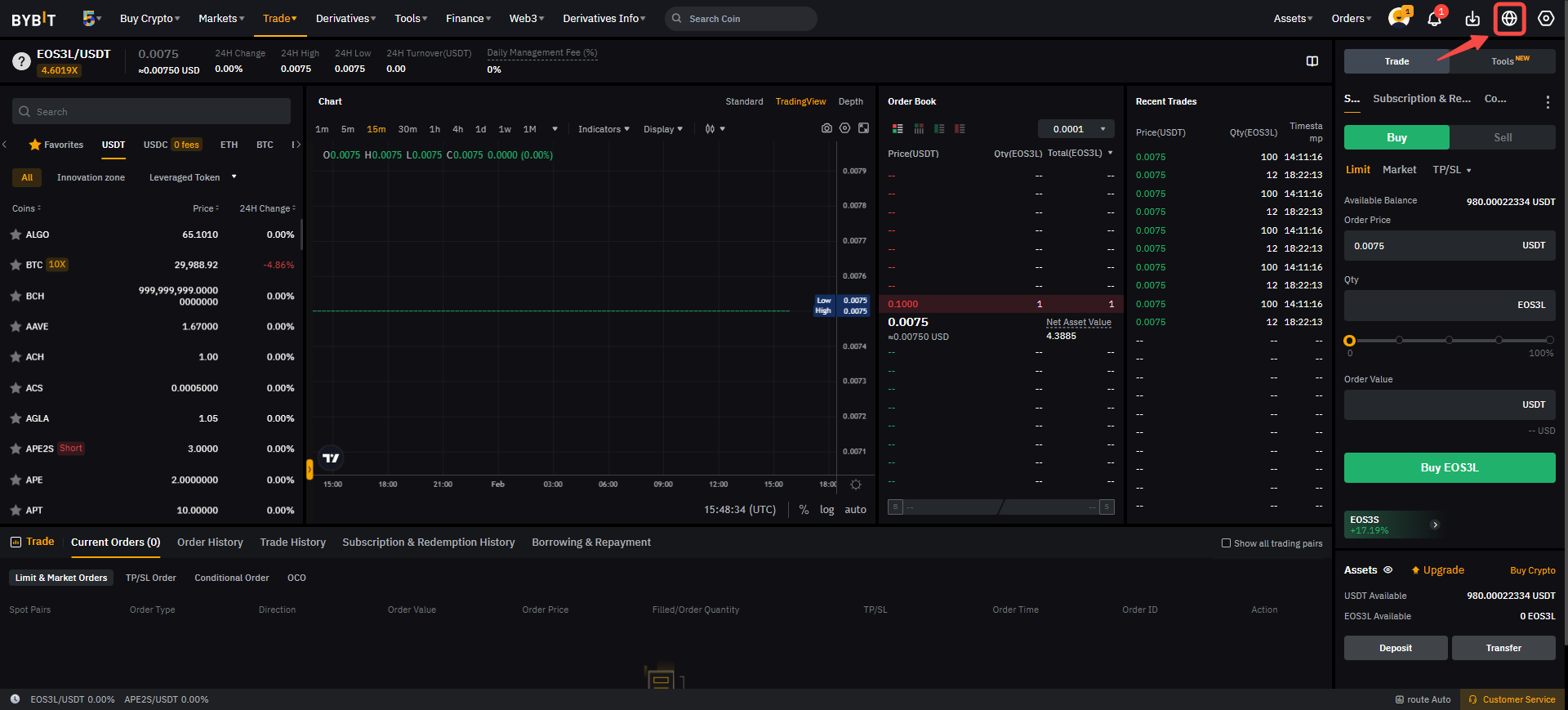Open the Indicators dropdown
This screenshot has width=1568, height=710.
click(x=604, y=129)
